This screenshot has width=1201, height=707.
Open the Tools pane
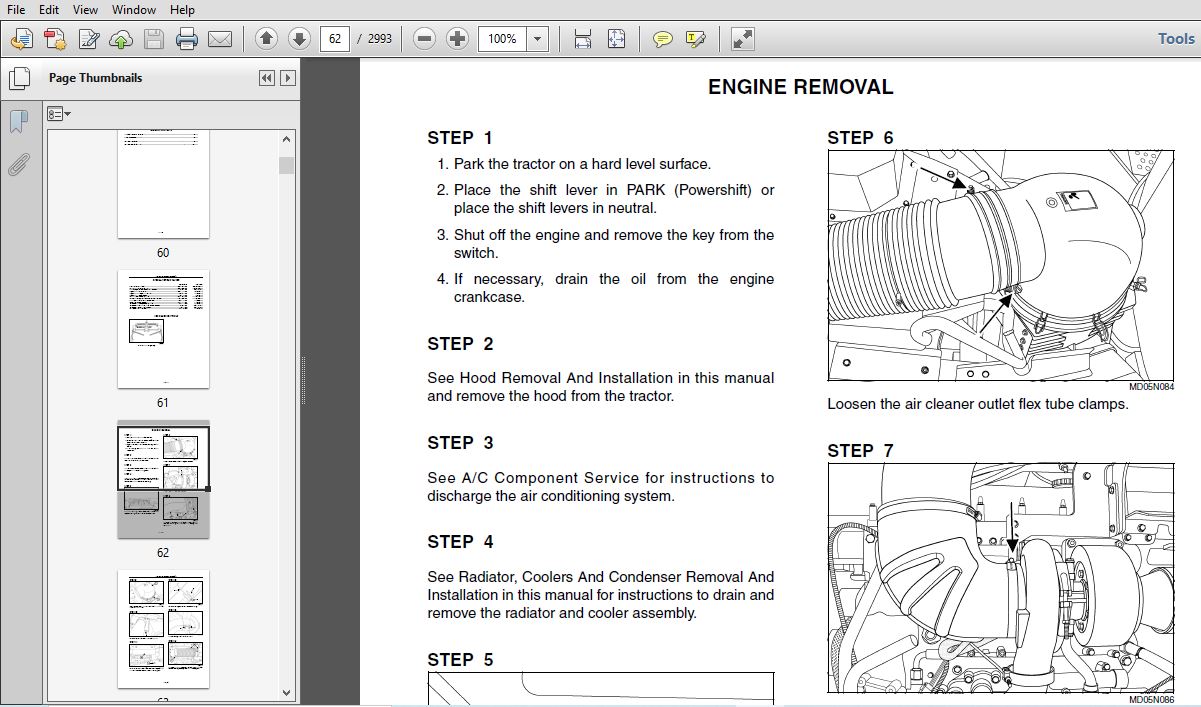click(1176, 38)
